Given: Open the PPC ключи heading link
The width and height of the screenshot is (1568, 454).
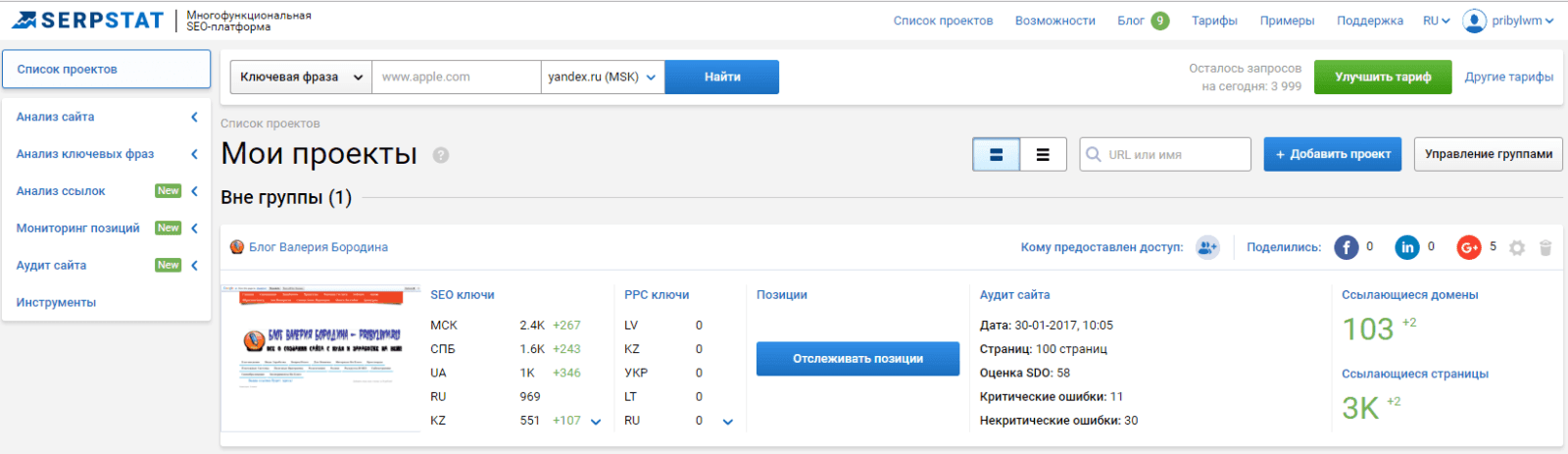Looking at the screenshot, I should coord(657,295).
